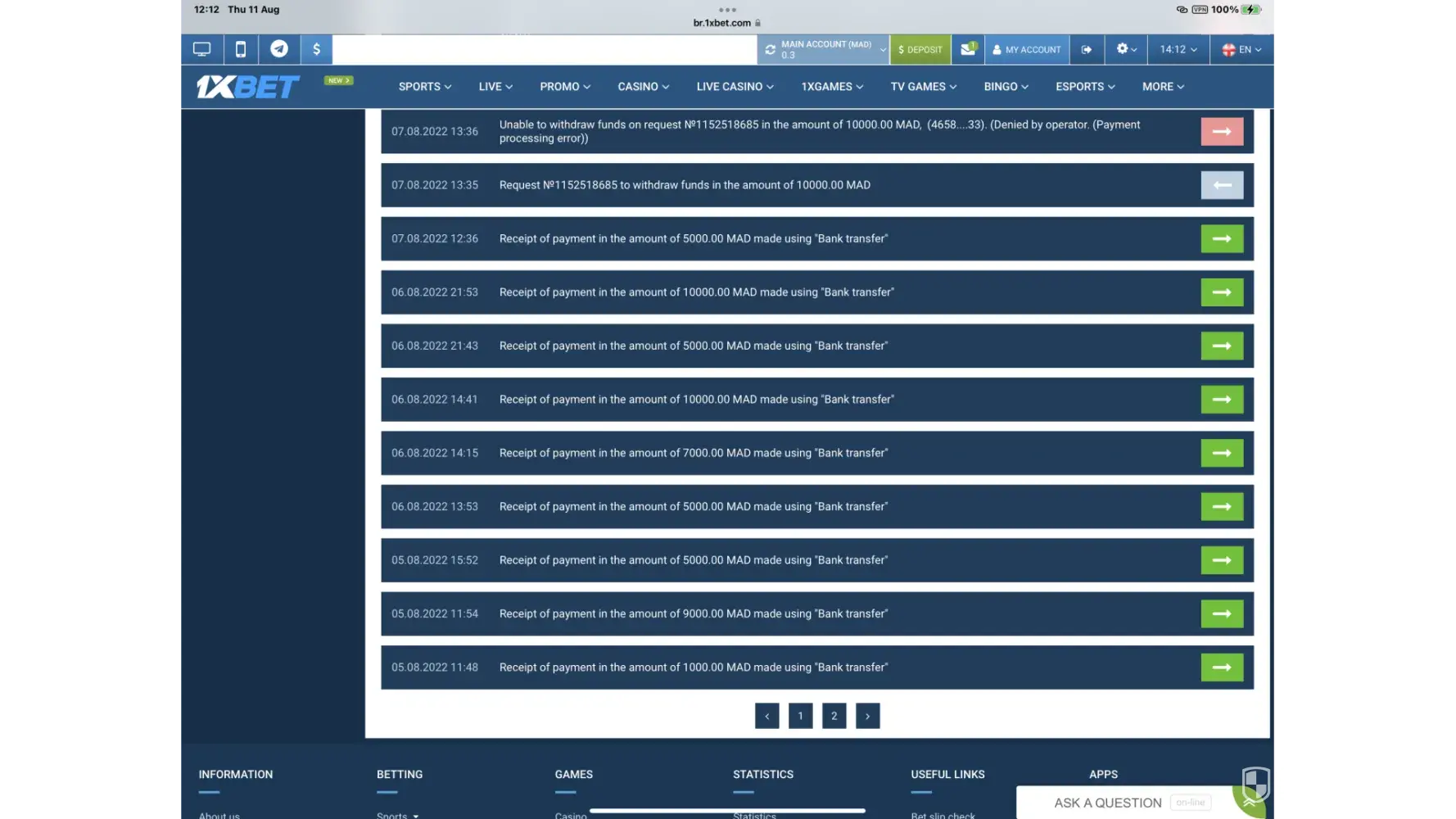The width and height of the screenshot is (1456, 819).
Task: Expand the MORE menu
Action: point(1163,87)
